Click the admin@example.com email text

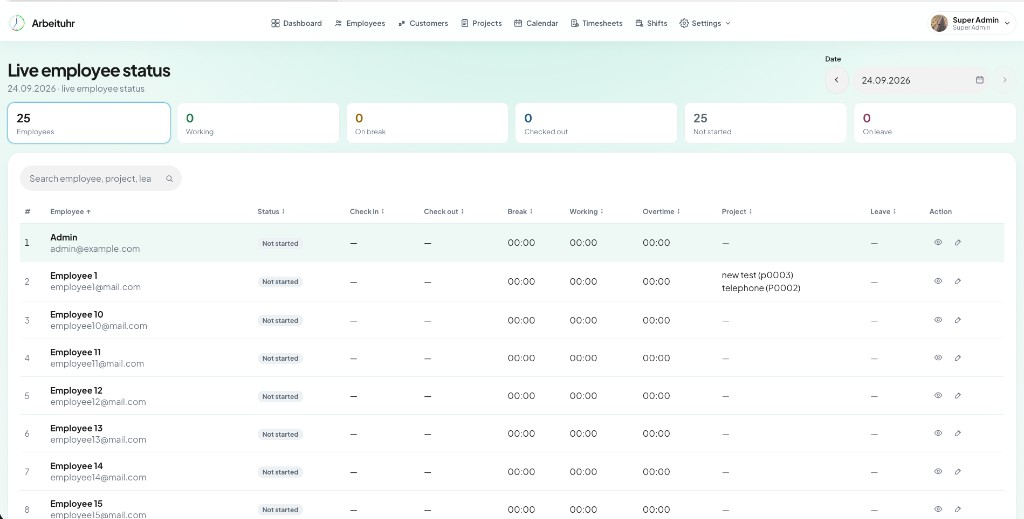click(x=95, y=249)
